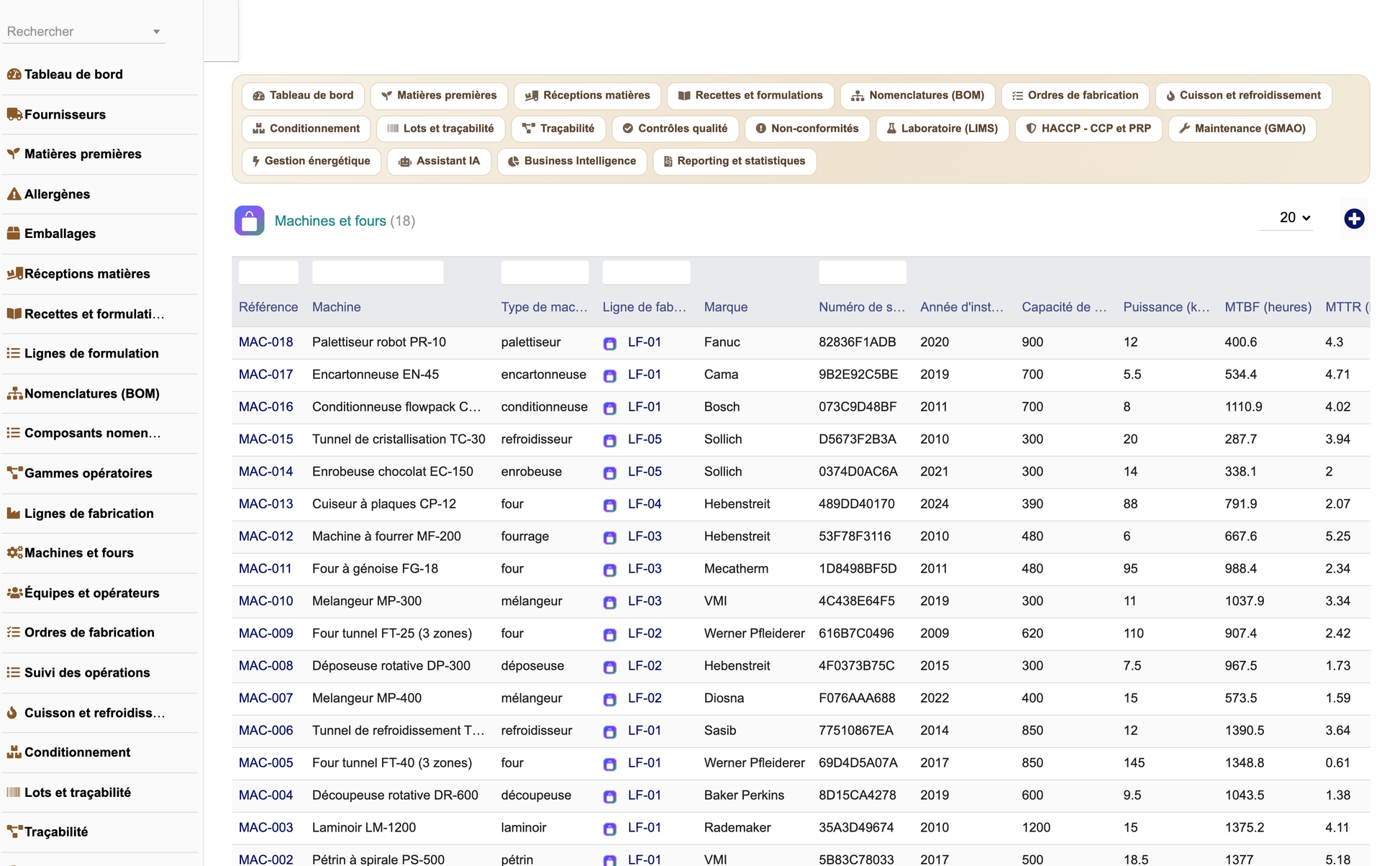Click the cell 'Enrobeuse chocolat EC-150'
This screenshot has width=1400, height=866.
(x=393, y=472)
